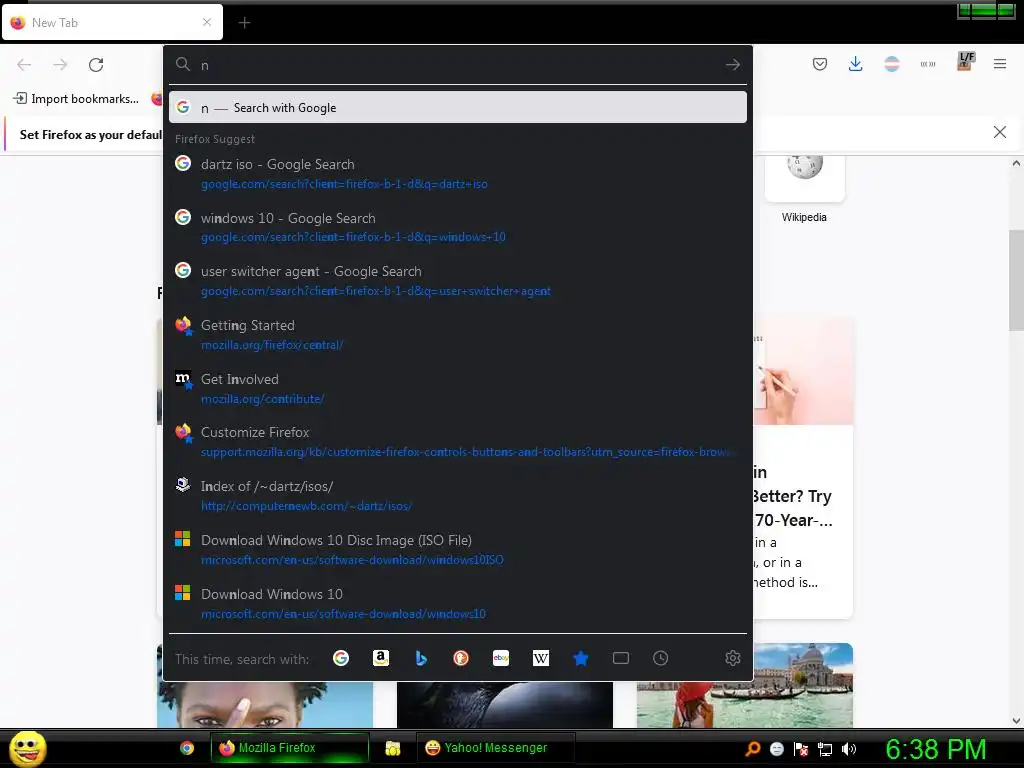Click the page scrollbar down arrow
Image resolution: width=1024 pixels, height=768 pixels.
[x=1016, y=721]
